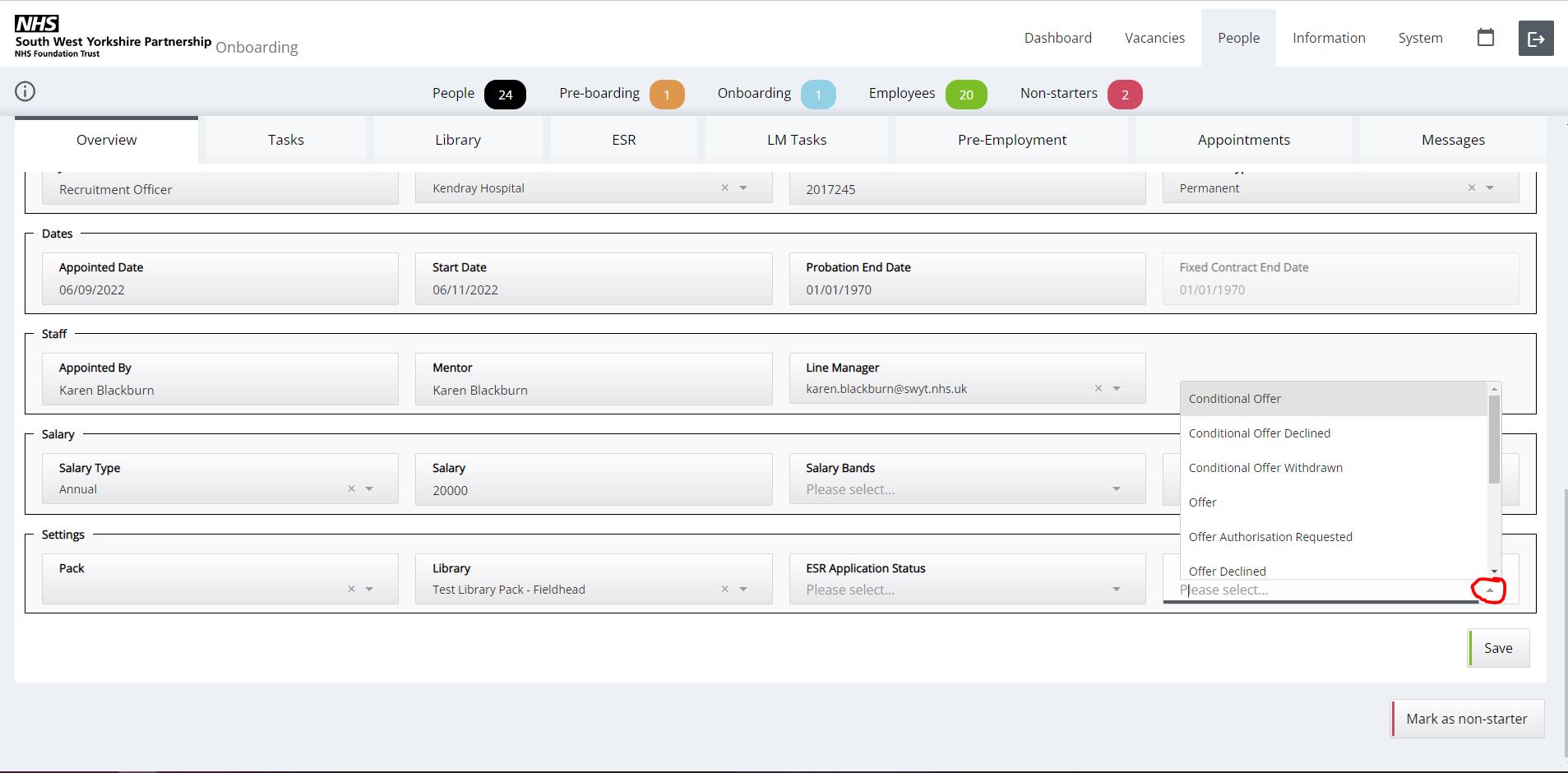Click the dropdown list scrollbar thumb
Image resolution: width=1568 pixels, height=773 pixels.
coord(1494,440)
